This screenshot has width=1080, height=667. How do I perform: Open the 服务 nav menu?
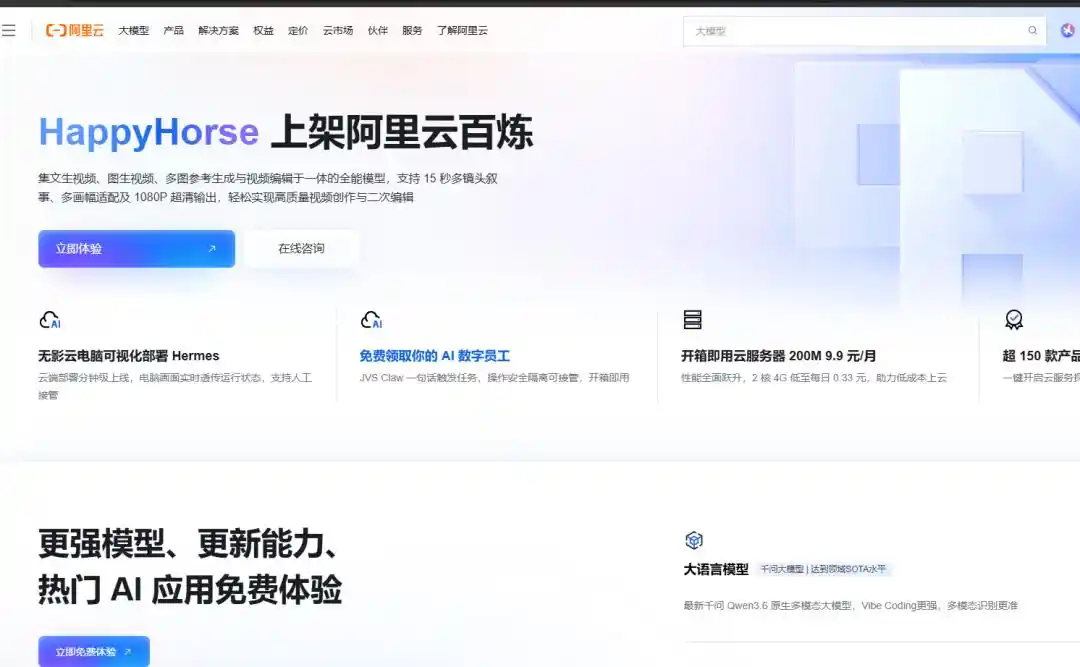tap(412, 30)
